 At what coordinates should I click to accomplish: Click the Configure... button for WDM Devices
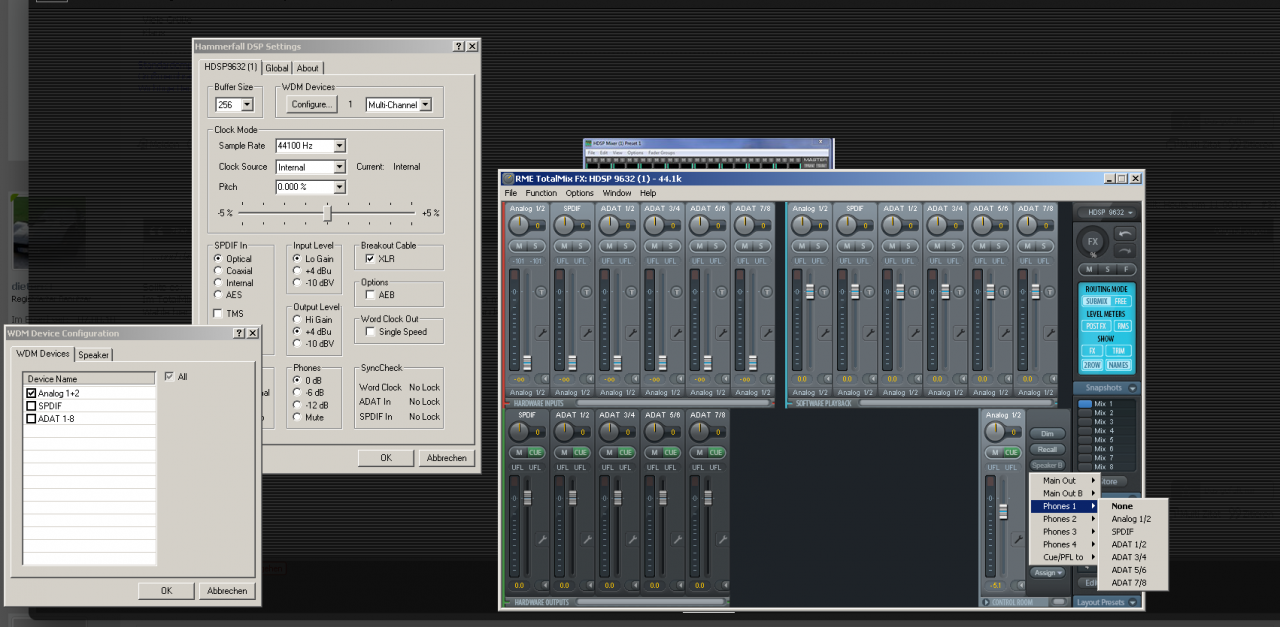[311, 104]
